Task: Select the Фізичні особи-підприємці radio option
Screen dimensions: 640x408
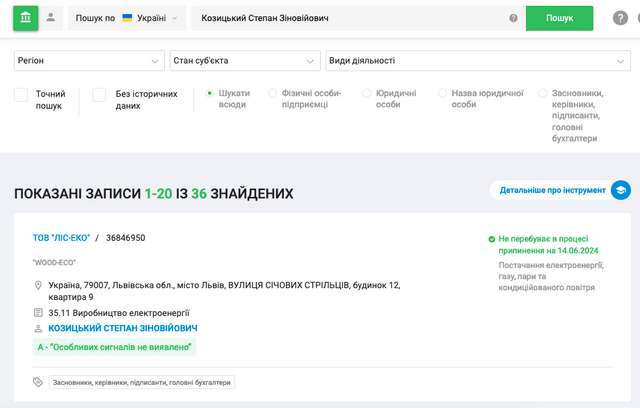Action: (272, 93)
